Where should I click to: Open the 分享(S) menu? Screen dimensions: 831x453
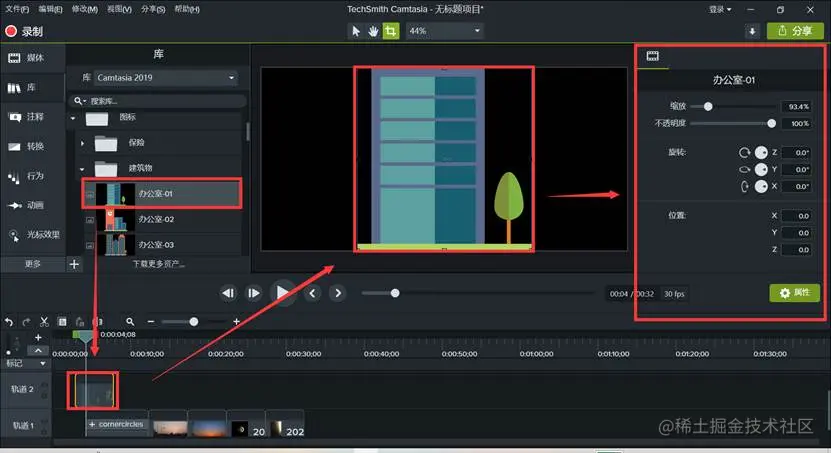pyautogui.click(x=153, y=9)
